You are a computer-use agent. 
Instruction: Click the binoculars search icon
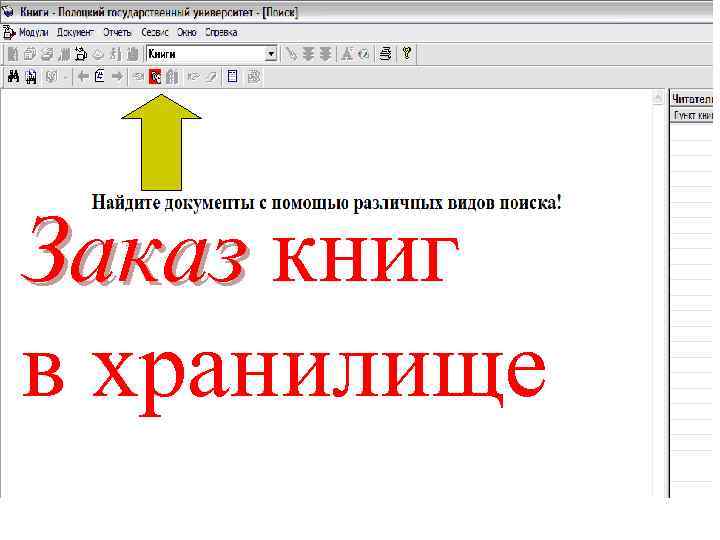[13, 77]
